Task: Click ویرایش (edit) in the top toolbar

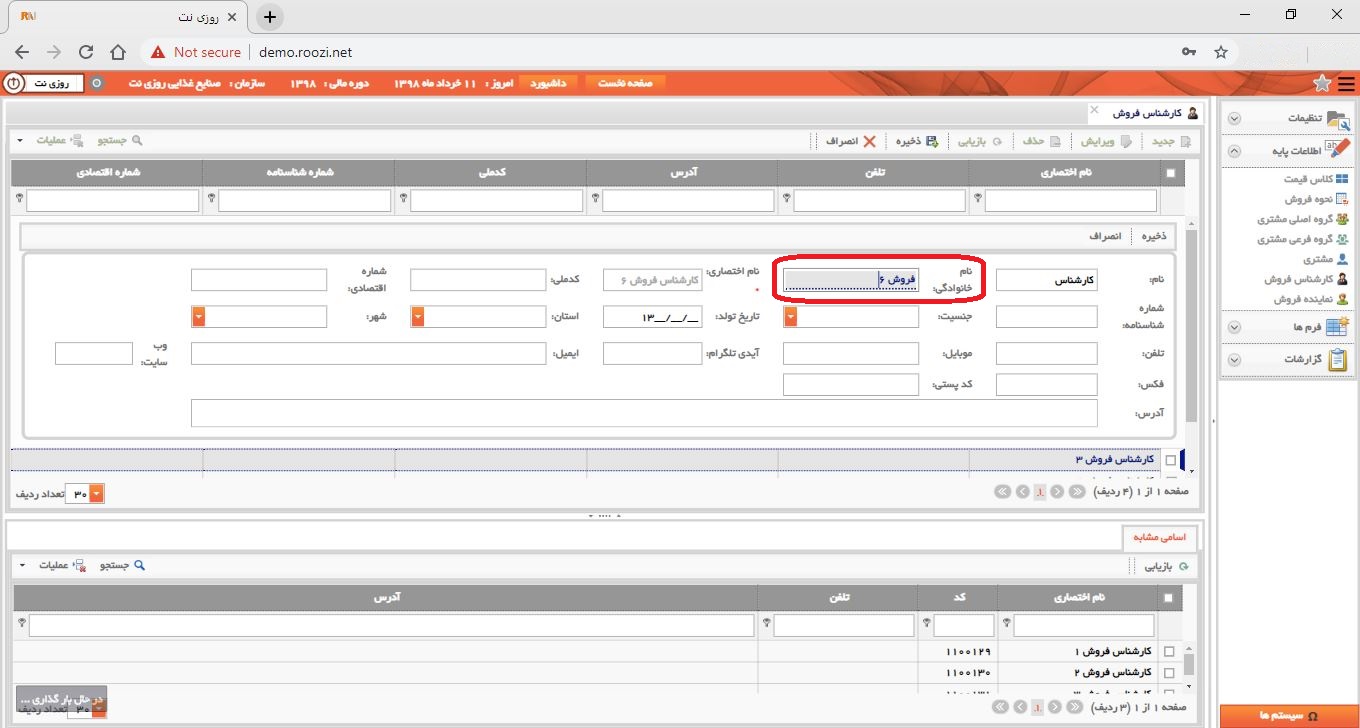Action: [x=1108, y=142]
